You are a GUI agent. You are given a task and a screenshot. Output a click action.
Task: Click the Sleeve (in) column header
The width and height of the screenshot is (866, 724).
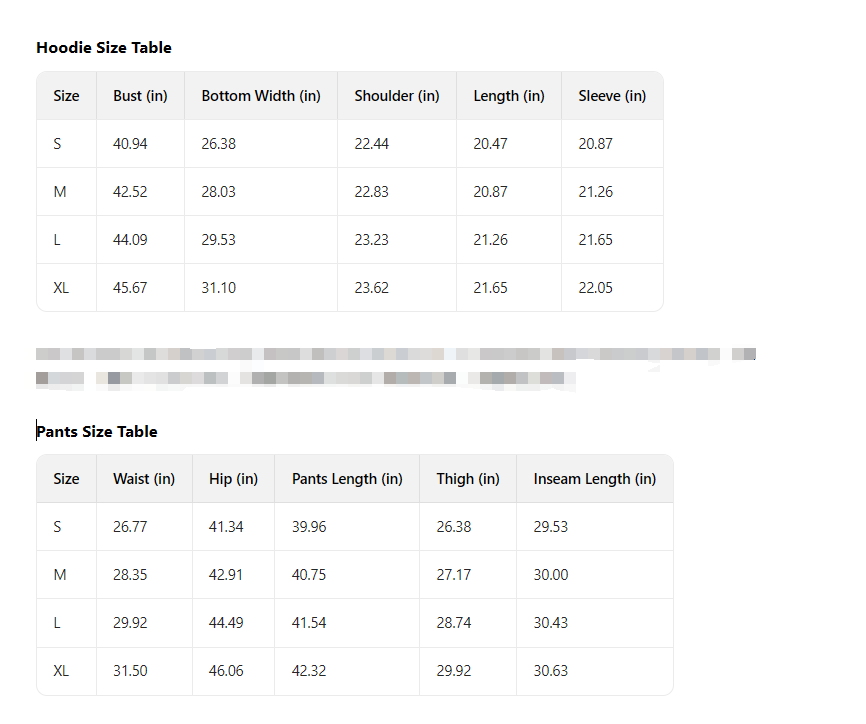[612, 96]
